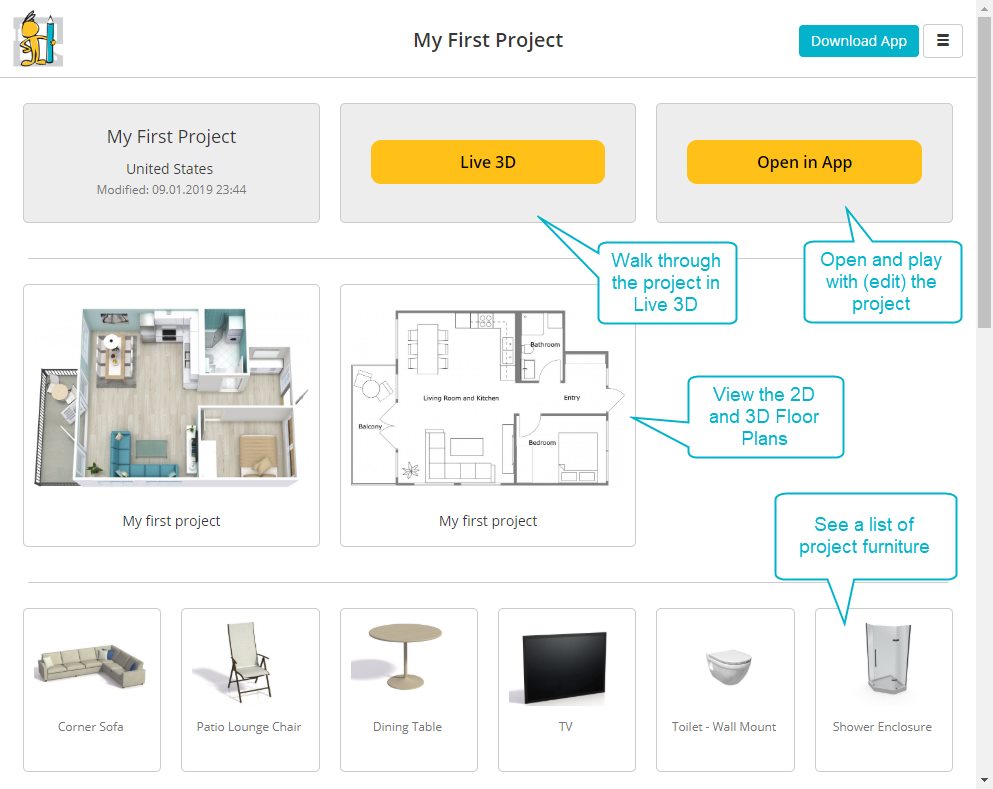
Task: Click the 'Open and play with (edit)' callout
Action: pyautogui.click(x=881, y=281)
